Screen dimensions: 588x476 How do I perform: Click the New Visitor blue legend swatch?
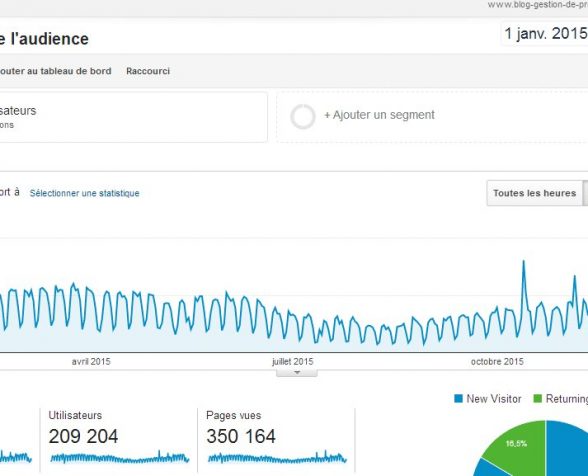[x=458, y=399]
